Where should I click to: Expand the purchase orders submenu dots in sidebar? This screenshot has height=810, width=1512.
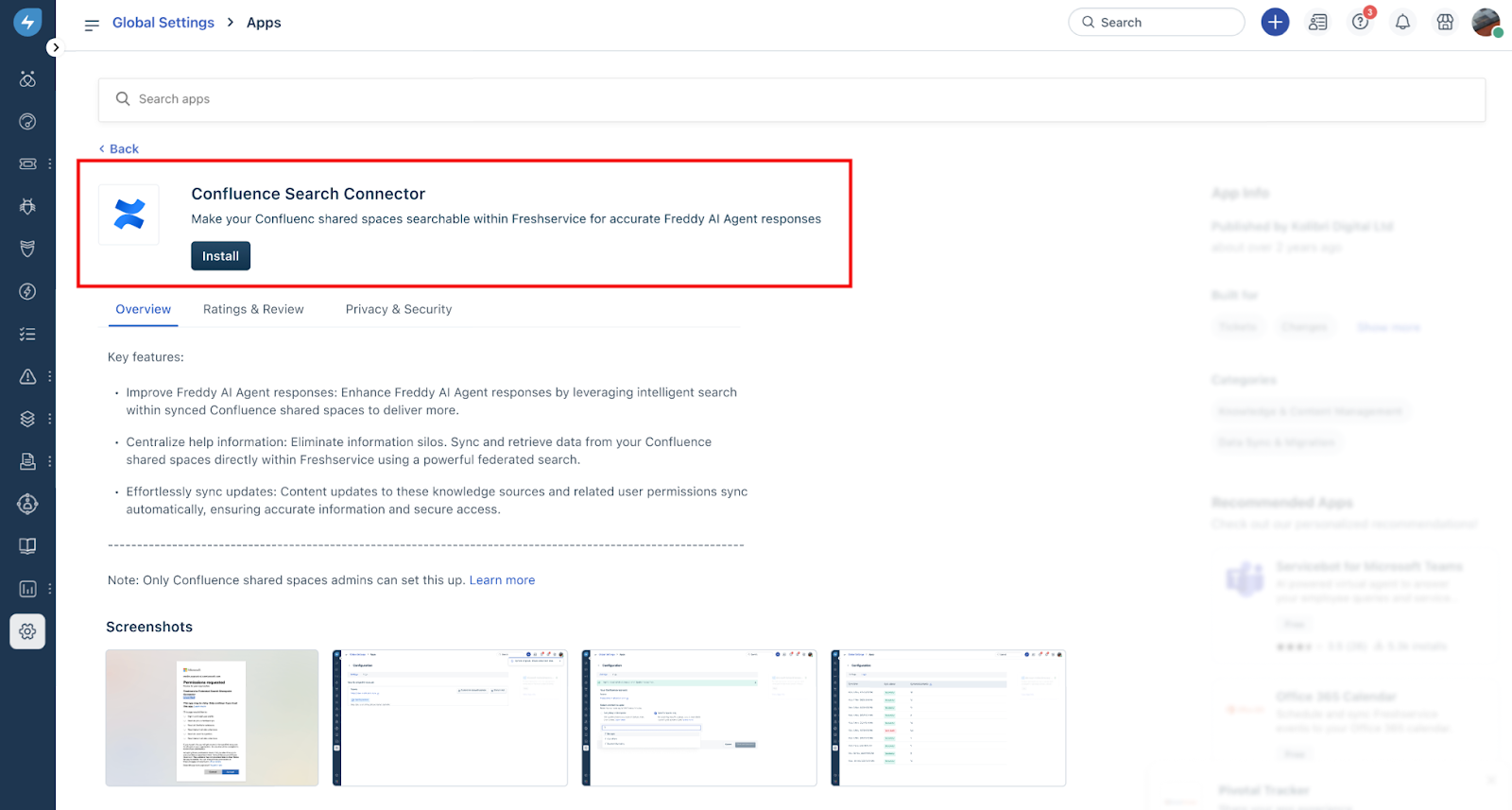(x=50, y=461)
